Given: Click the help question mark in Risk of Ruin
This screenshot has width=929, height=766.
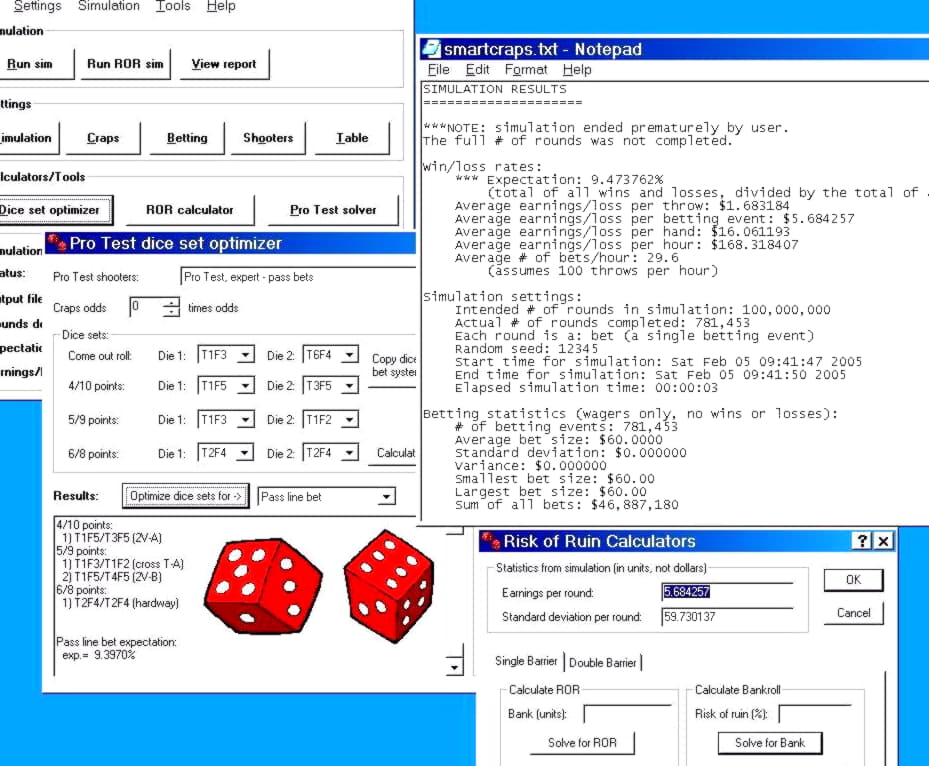Looking at the screenshot, I should (x=862, y=540).
